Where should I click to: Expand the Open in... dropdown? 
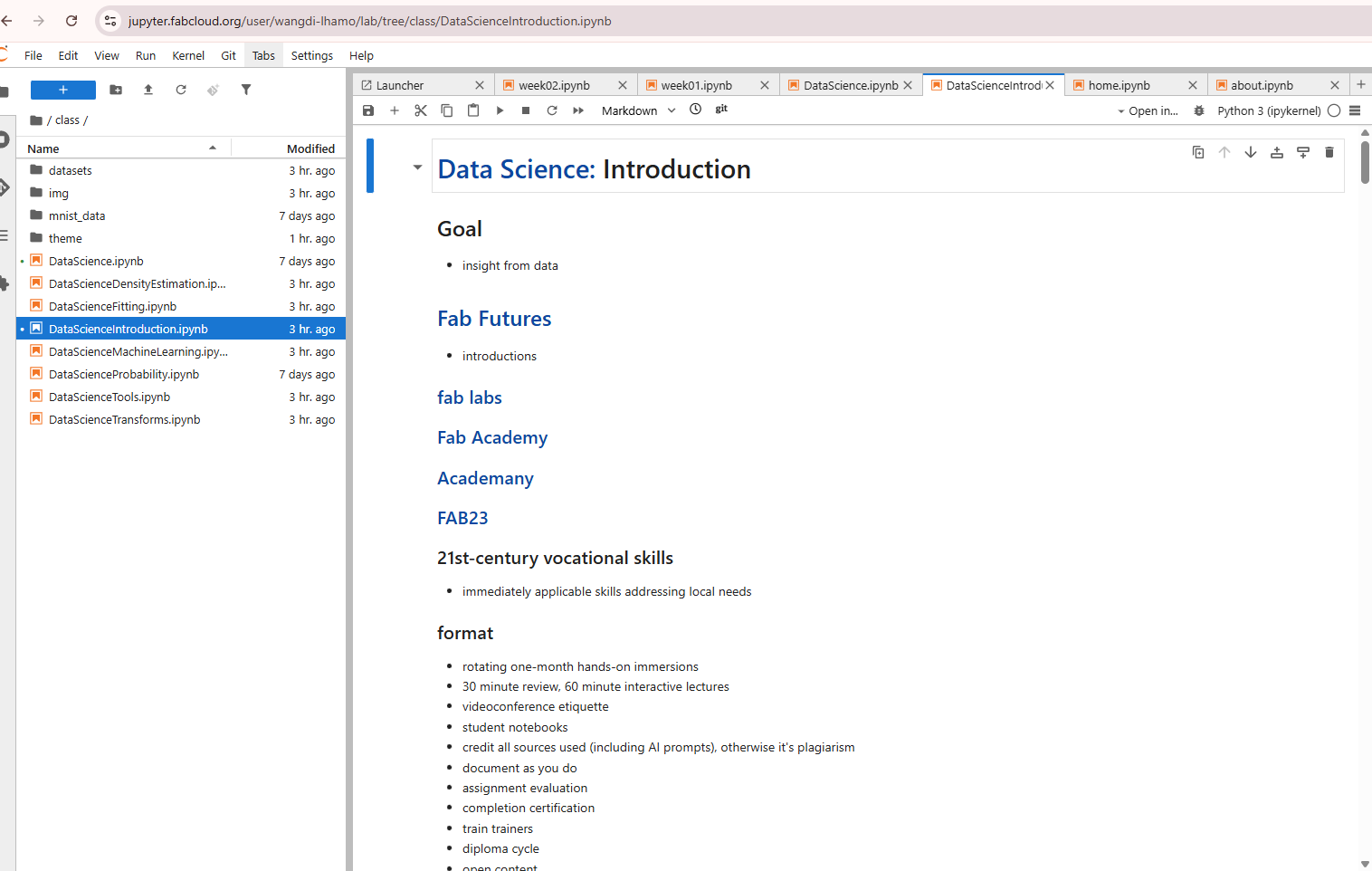click(1148, 110)
